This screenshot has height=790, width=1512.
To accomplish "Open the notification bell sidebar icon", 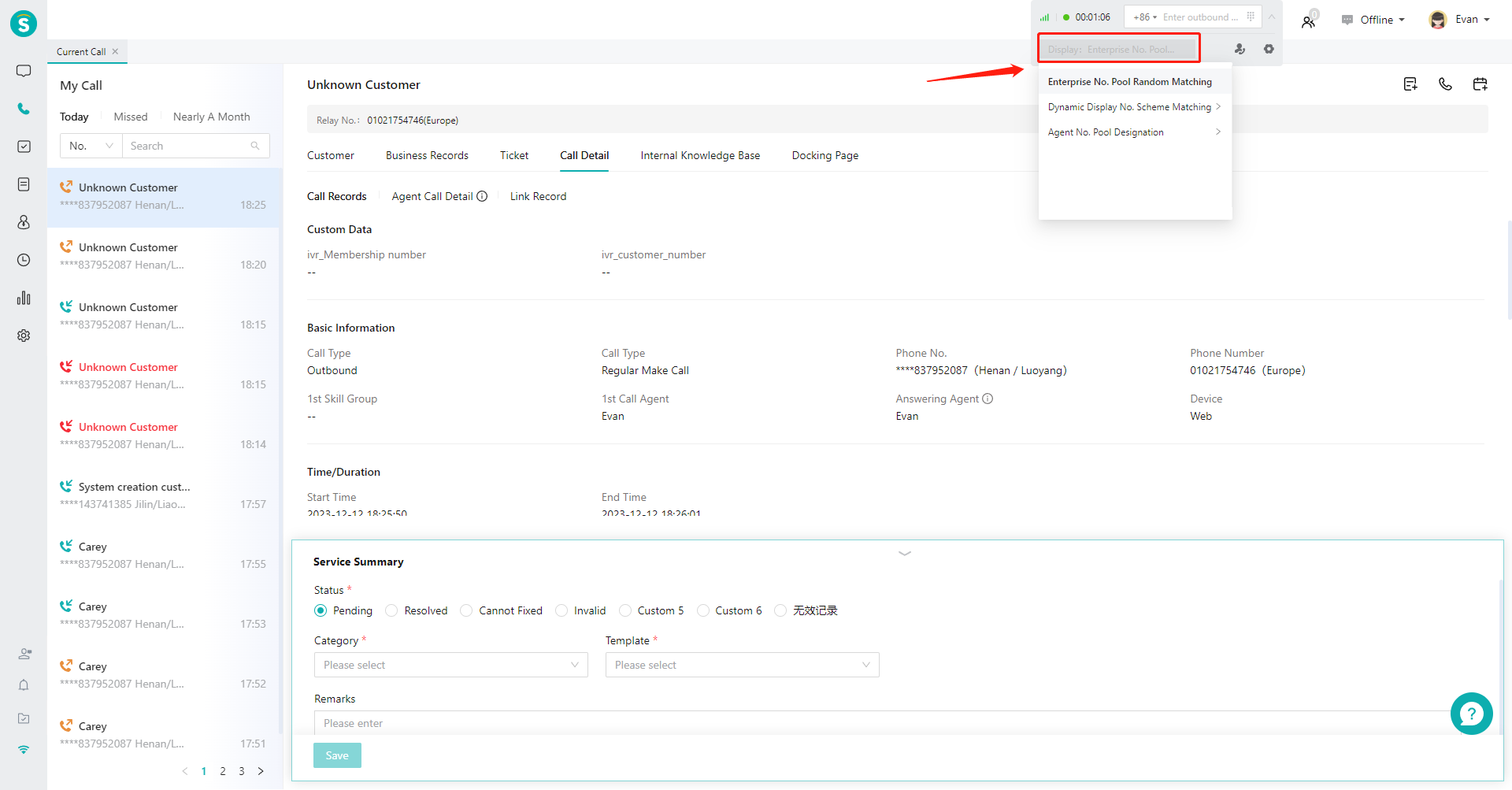I will [x=24, y=685].
